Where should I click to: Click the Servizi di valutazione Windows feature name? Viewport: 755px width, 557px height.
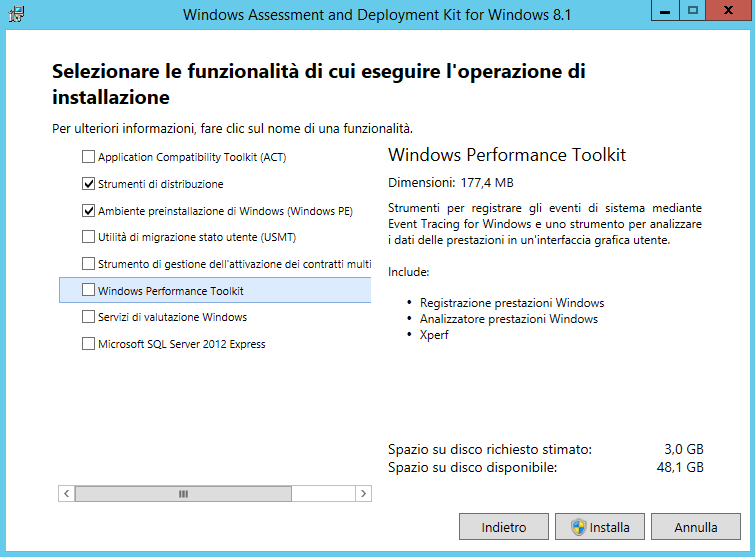click(172, 317)
